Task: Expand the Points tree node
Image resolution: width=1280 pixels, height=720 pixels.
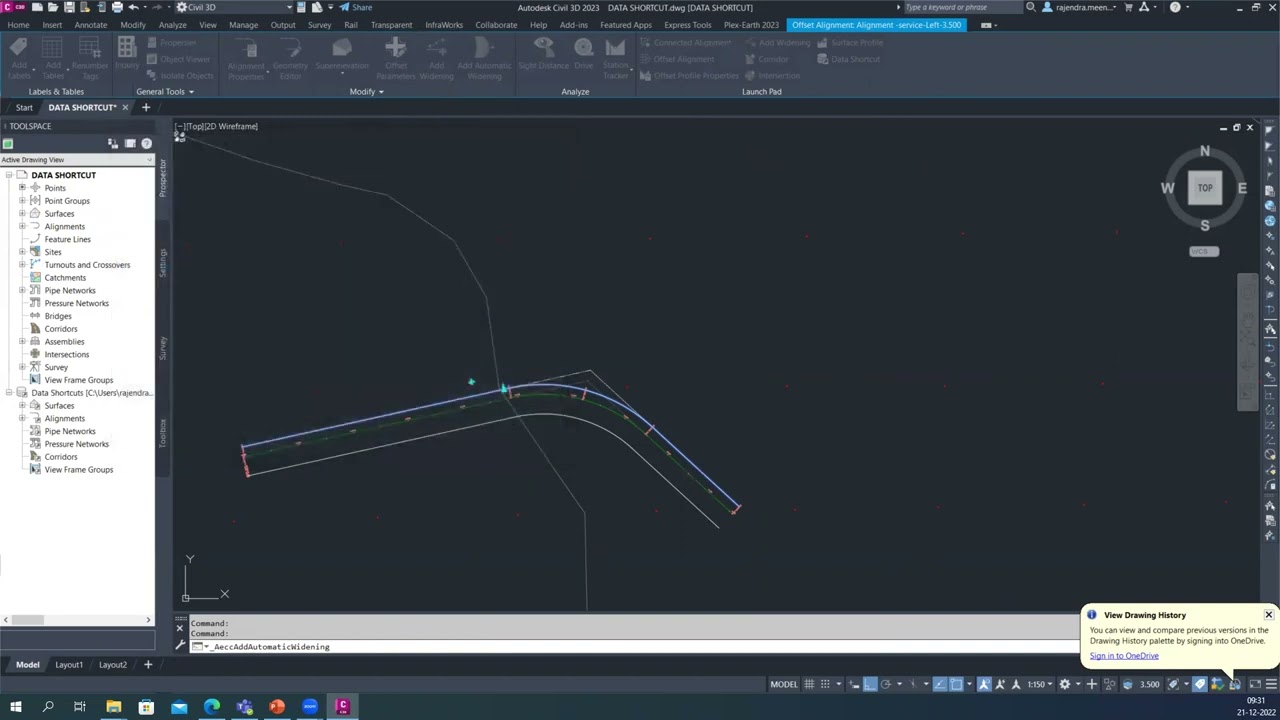Action: [22, 188]
